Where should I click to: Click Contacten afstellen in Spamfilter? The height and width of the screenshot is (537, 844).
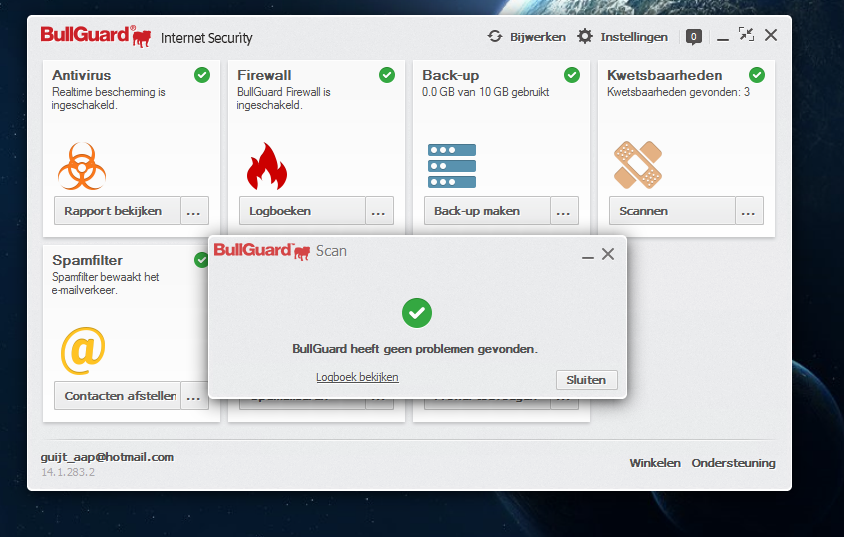pyautogui.click(x=117, y=395)
